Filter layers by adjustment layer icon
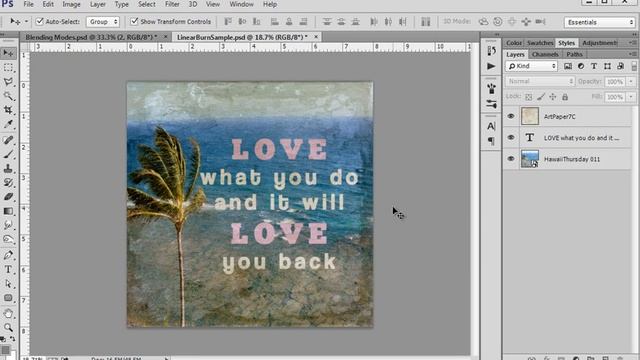The height and width of the screenshot is (360, 640). coord(581,66)
